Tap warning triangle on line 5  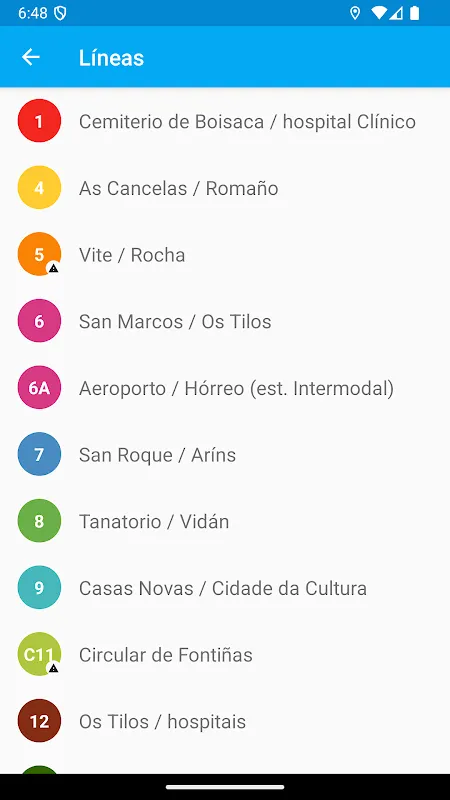[53, 268]
